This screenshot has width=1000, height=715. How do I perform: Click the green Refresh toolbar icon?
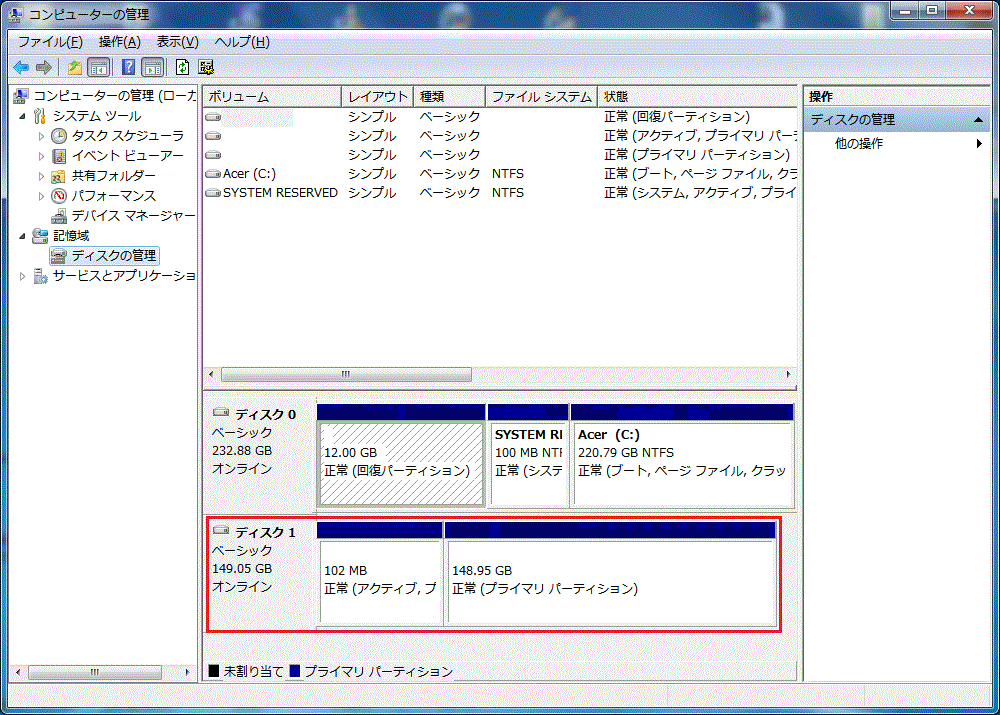click(182, 67)
